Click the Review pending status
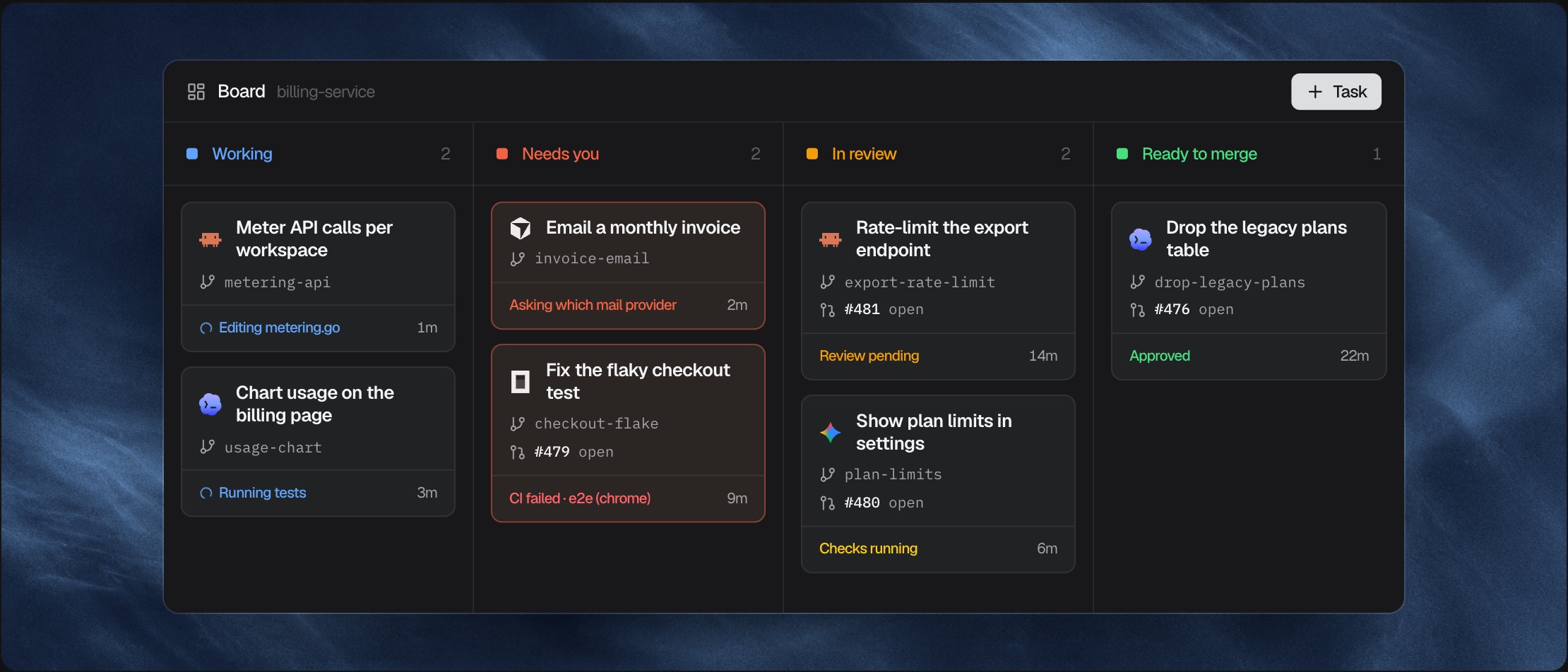Image resolution: width=1568 pixels, height=672 pixels. pos(869,356)
